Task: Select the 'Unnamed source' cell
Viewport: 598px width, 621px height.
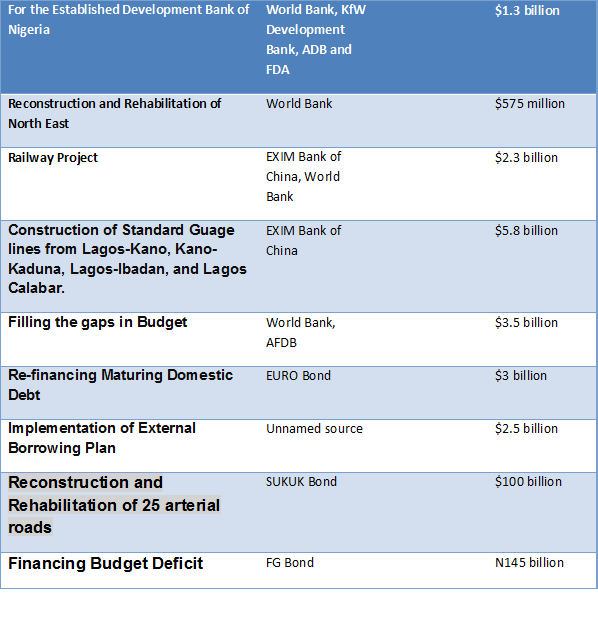Action: pyautogui.click(x=314, y=429)
